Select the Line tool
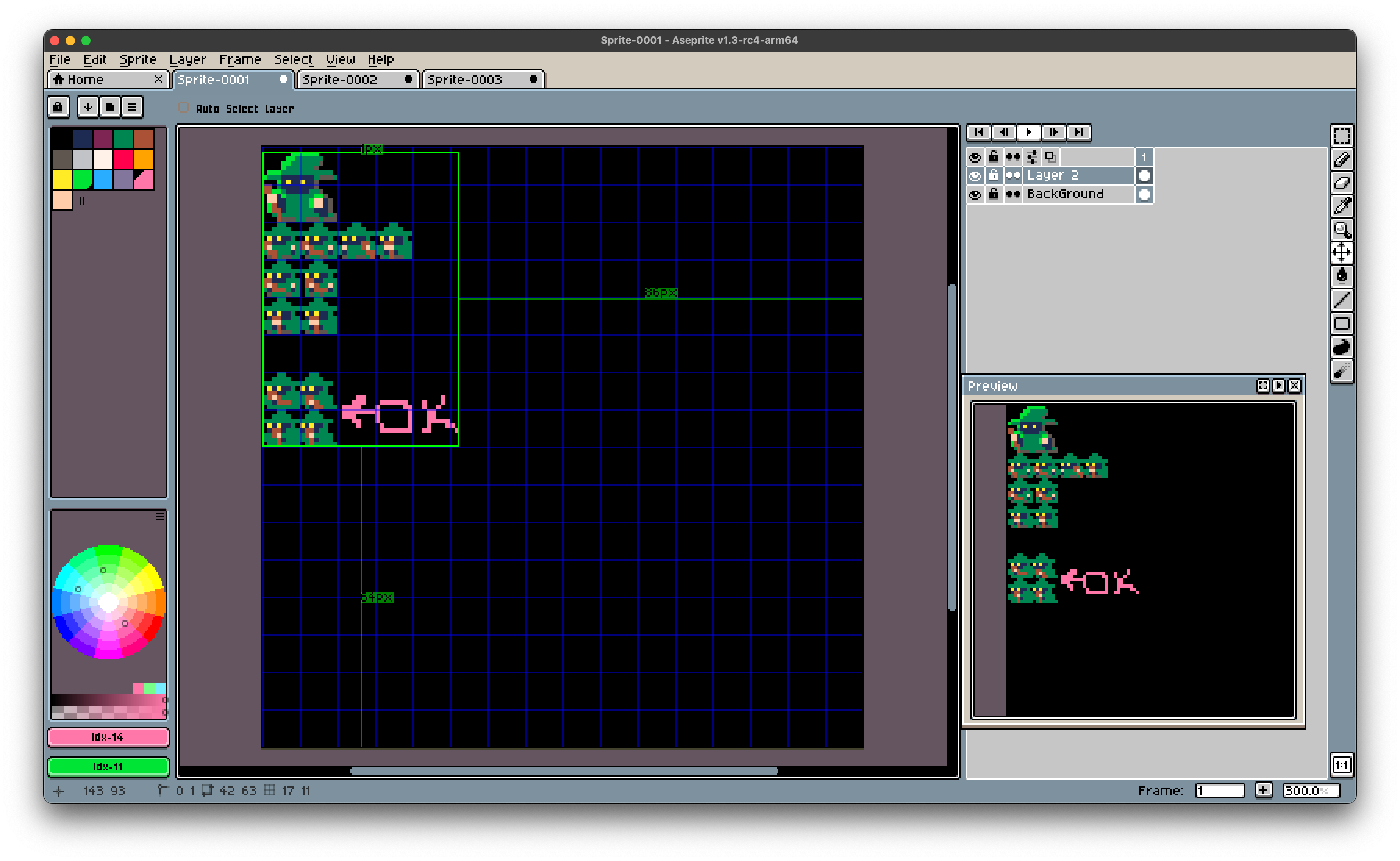 1341,300
